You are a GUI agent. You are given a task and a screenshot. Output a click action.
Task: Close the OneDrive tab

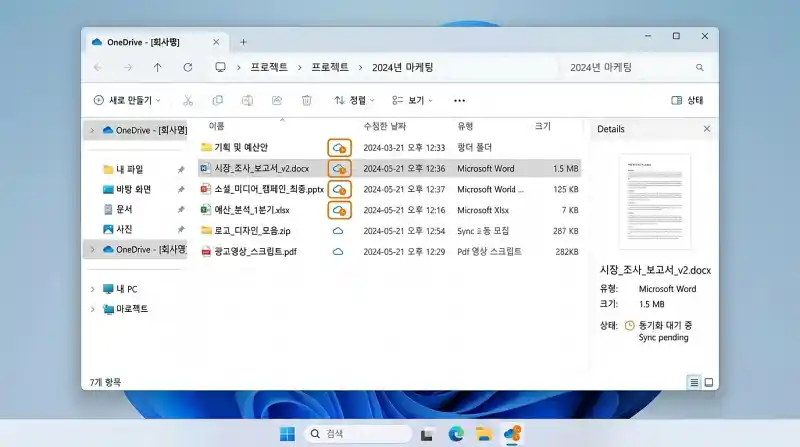point(216,42)
